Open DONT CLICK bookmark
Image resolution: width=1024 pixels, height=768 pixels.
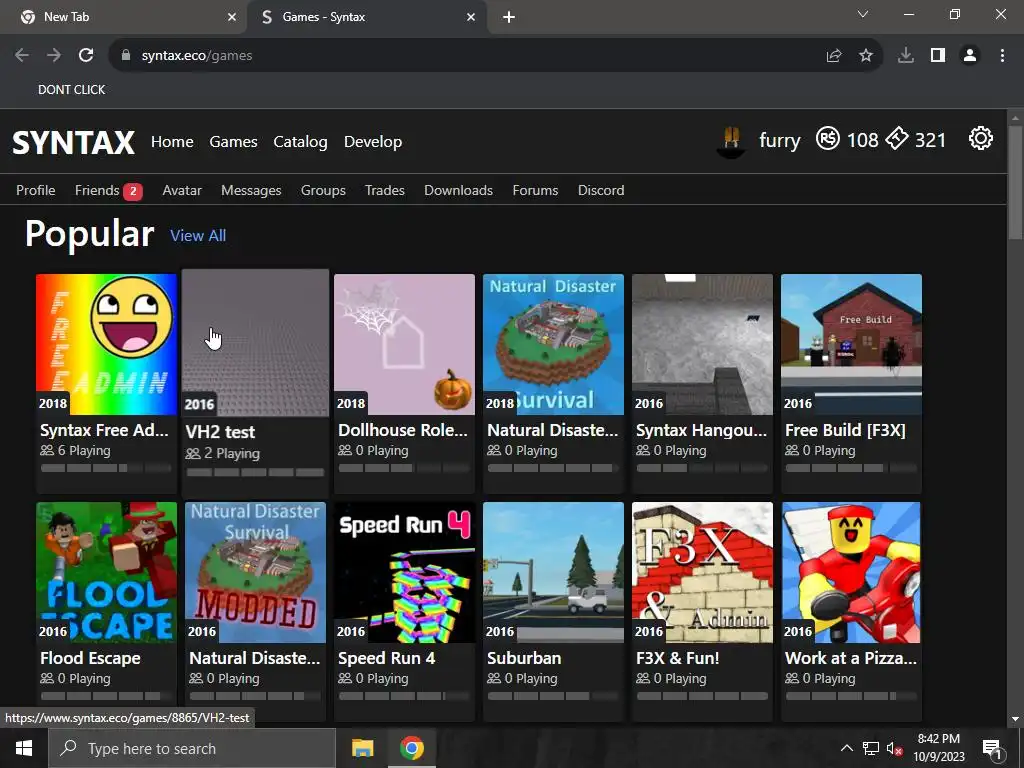(71, 89)
